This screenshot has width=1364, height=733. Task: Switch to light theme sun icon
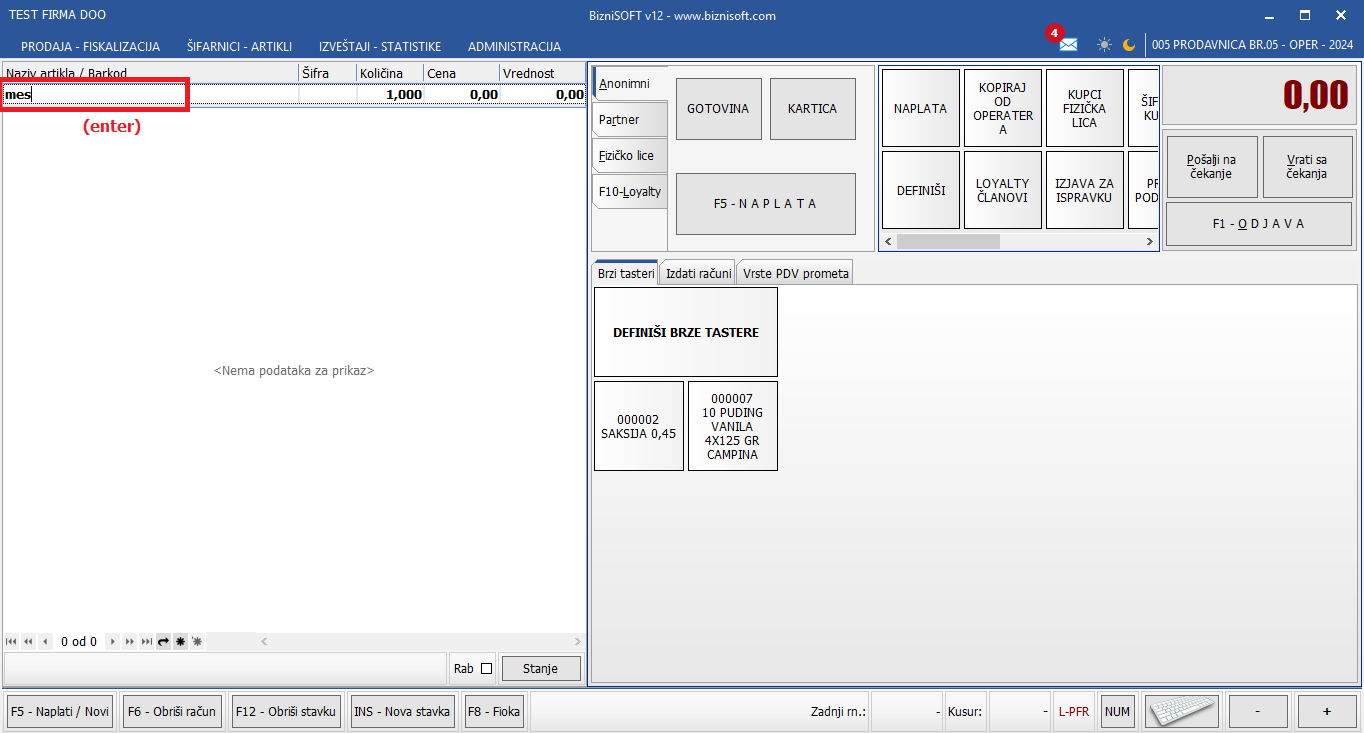(x=1104, y=45)
